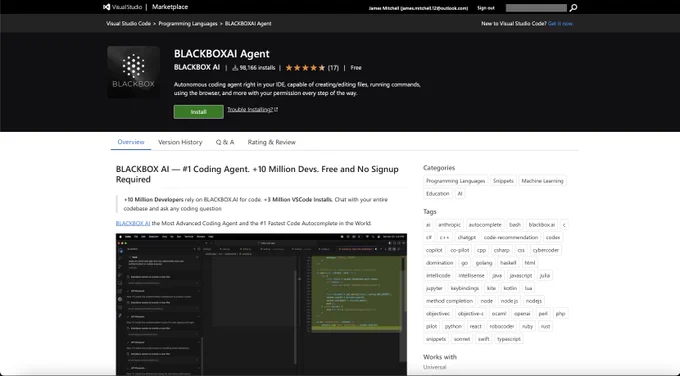Image resolution: width=680 pixels, height=376 pixels.
Task: Click the 'anthropic' tag
Action: [x=449, y=225]
